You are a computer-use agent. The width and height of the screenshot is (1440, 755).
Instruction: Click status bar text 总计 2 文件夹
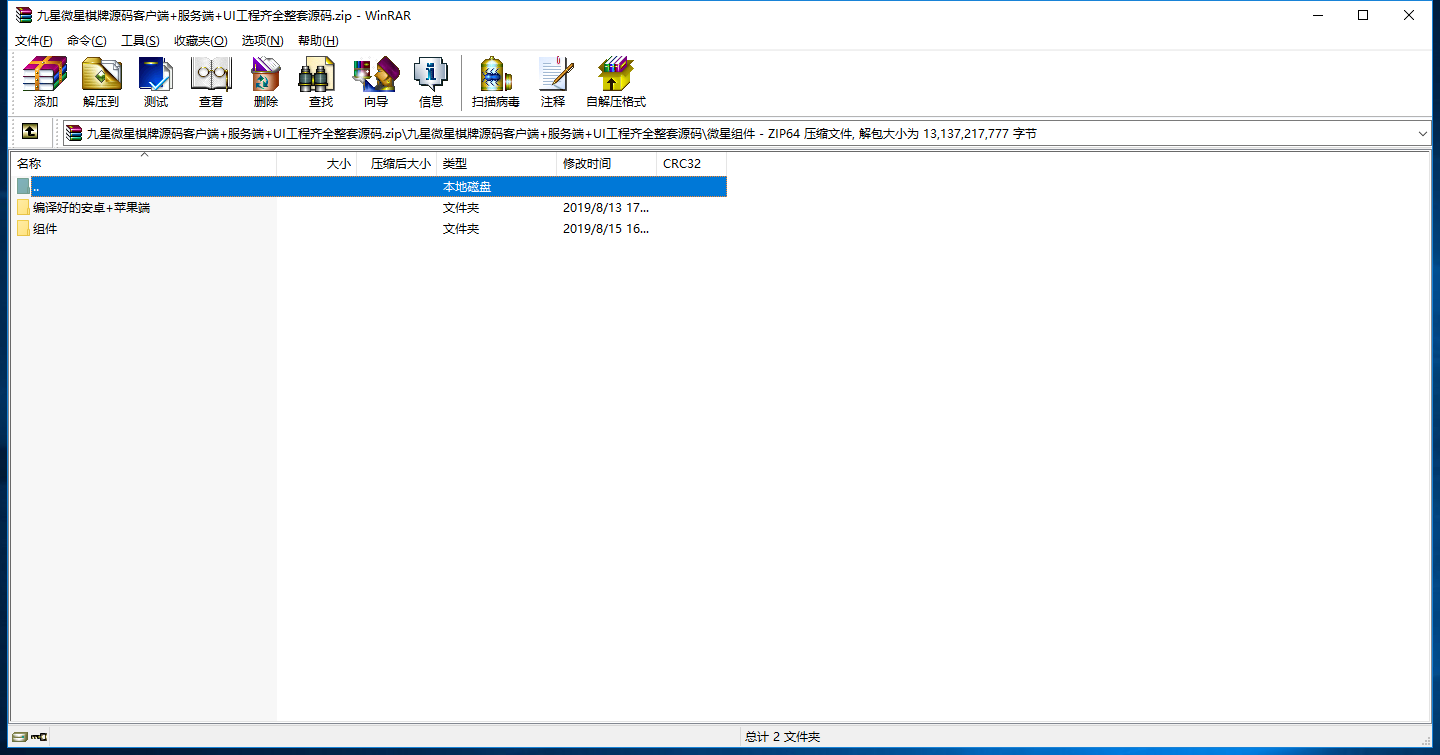pos(782,737)
